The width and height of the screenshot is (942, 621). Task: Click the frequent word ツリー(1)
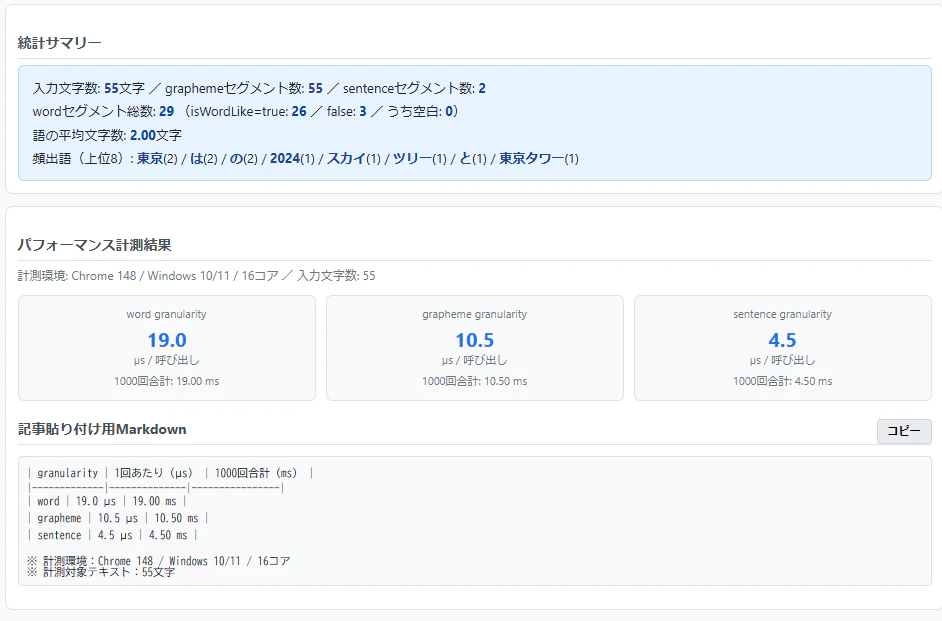coord(420,159)
